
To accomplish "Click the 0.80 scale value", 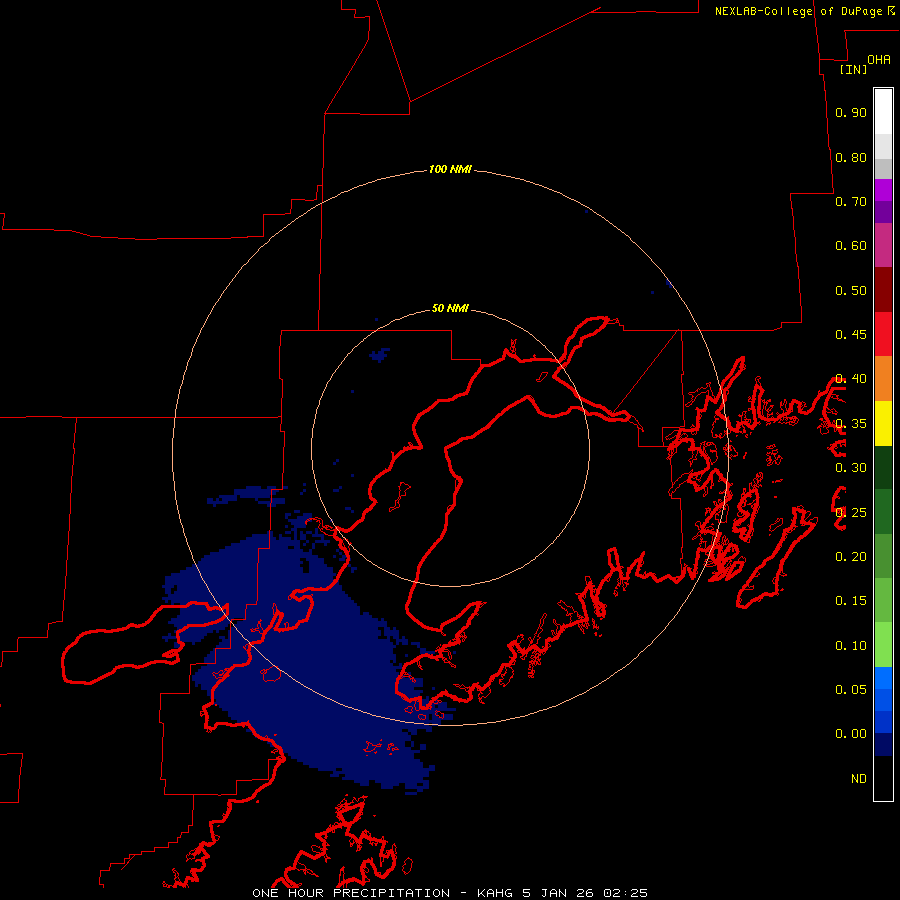I will 851,157.
